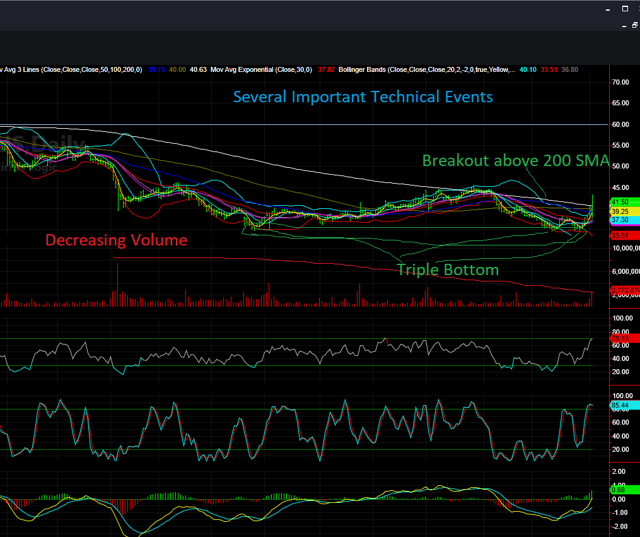The height and width of the screenshot is (537, 640).
Task: Select the red 70.19 RSI value tag
Action: [x=624, y=338]
